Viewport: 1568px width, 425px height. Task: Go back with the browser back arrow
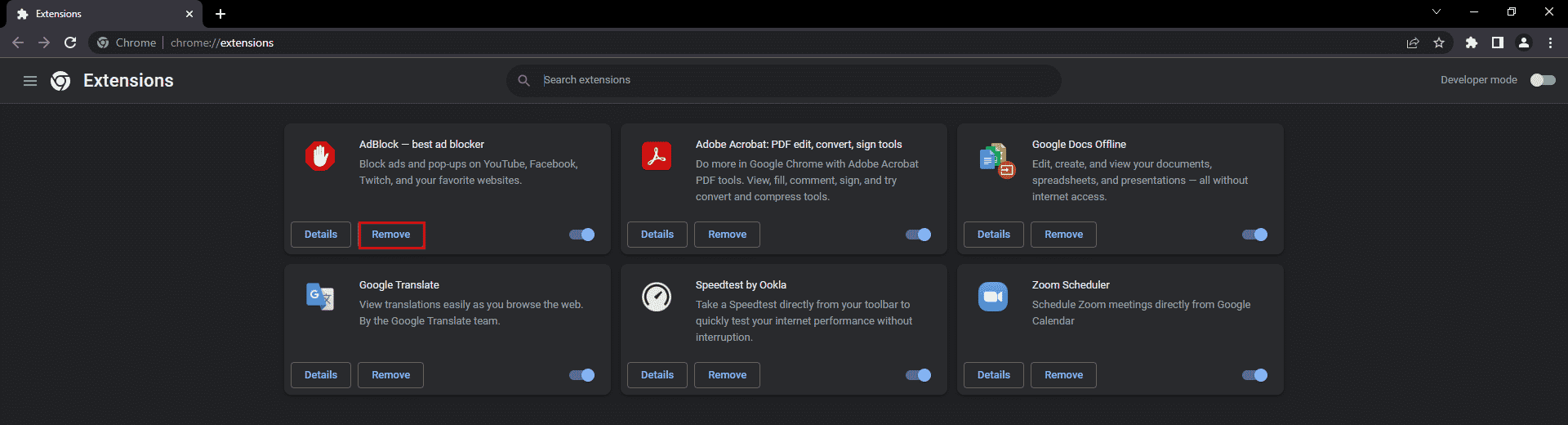tap(18, 42)
